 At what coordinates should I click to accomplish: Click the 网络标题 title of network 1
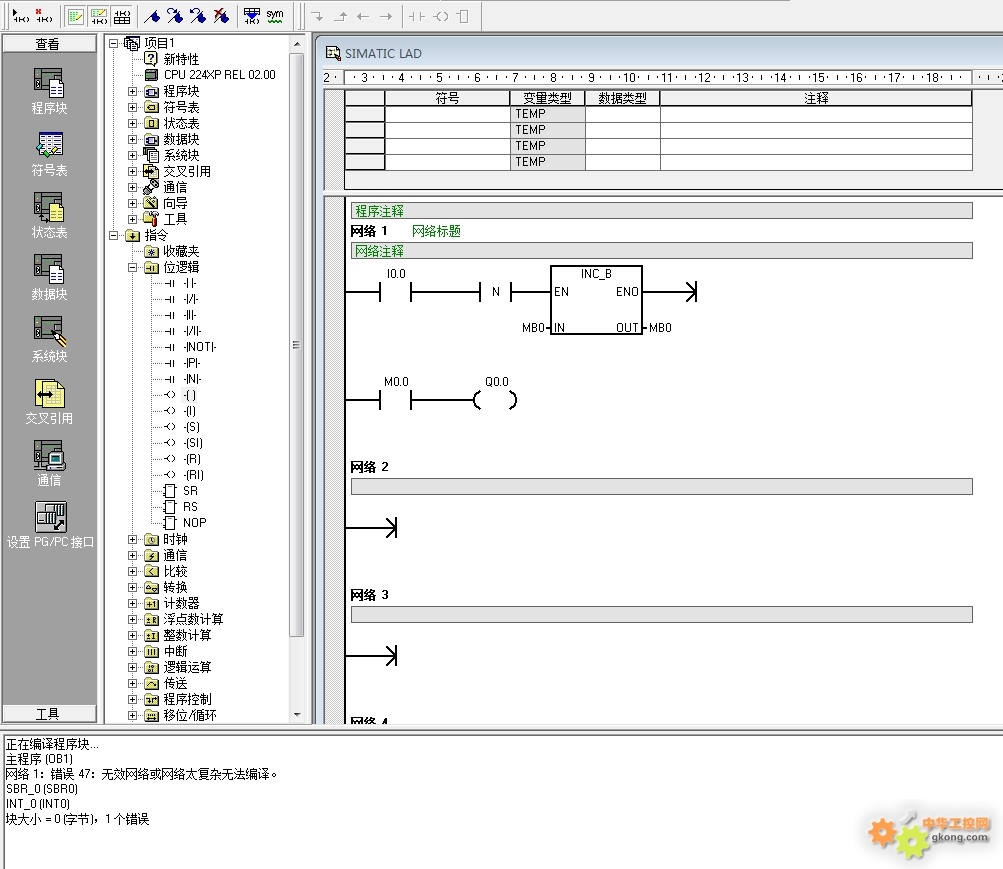click(x=436, y=231)
